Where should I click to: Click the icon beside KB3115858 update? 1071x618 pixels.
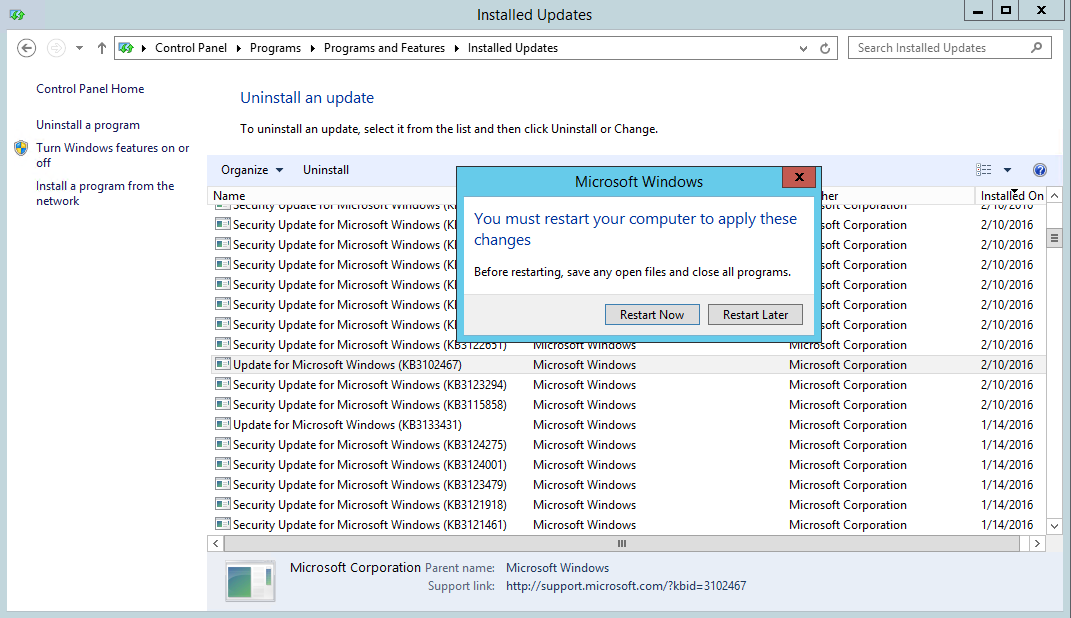[223, 404]
